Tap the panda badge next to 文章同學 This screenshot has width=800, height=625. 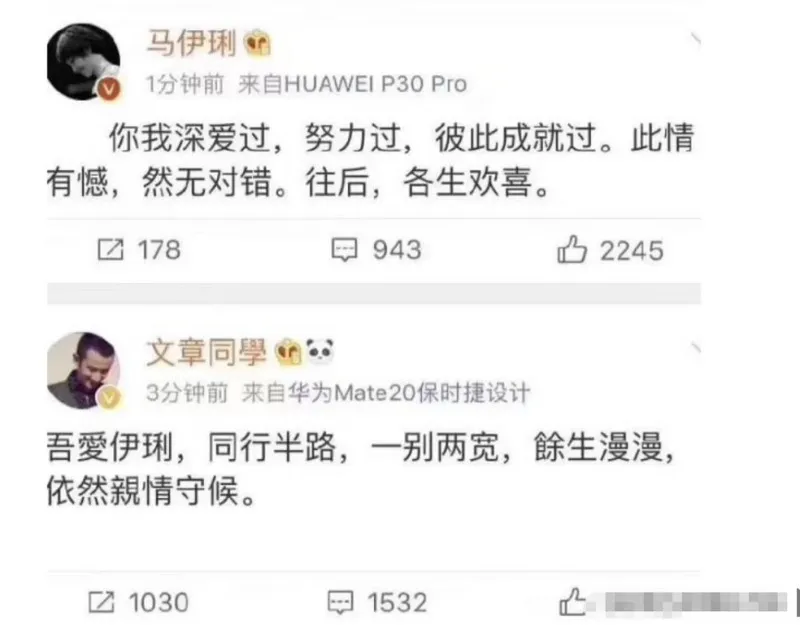click(x=320, y=352)
